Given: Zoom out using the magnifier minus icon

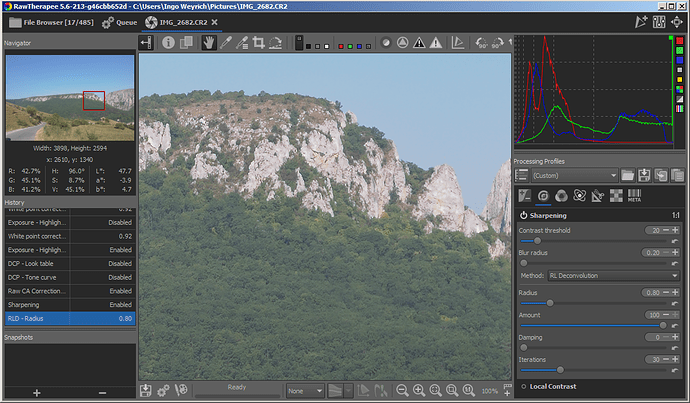Looking at the screenshot, I should pos(402,390).
